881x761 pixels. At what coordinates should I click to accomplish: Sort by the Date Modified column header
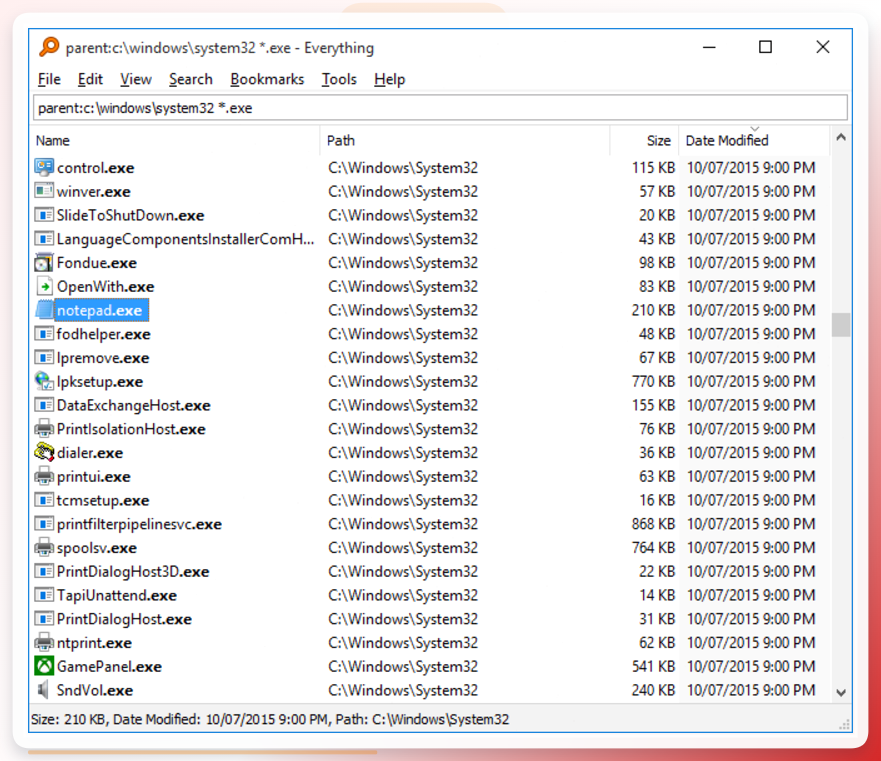click(755, 141)
